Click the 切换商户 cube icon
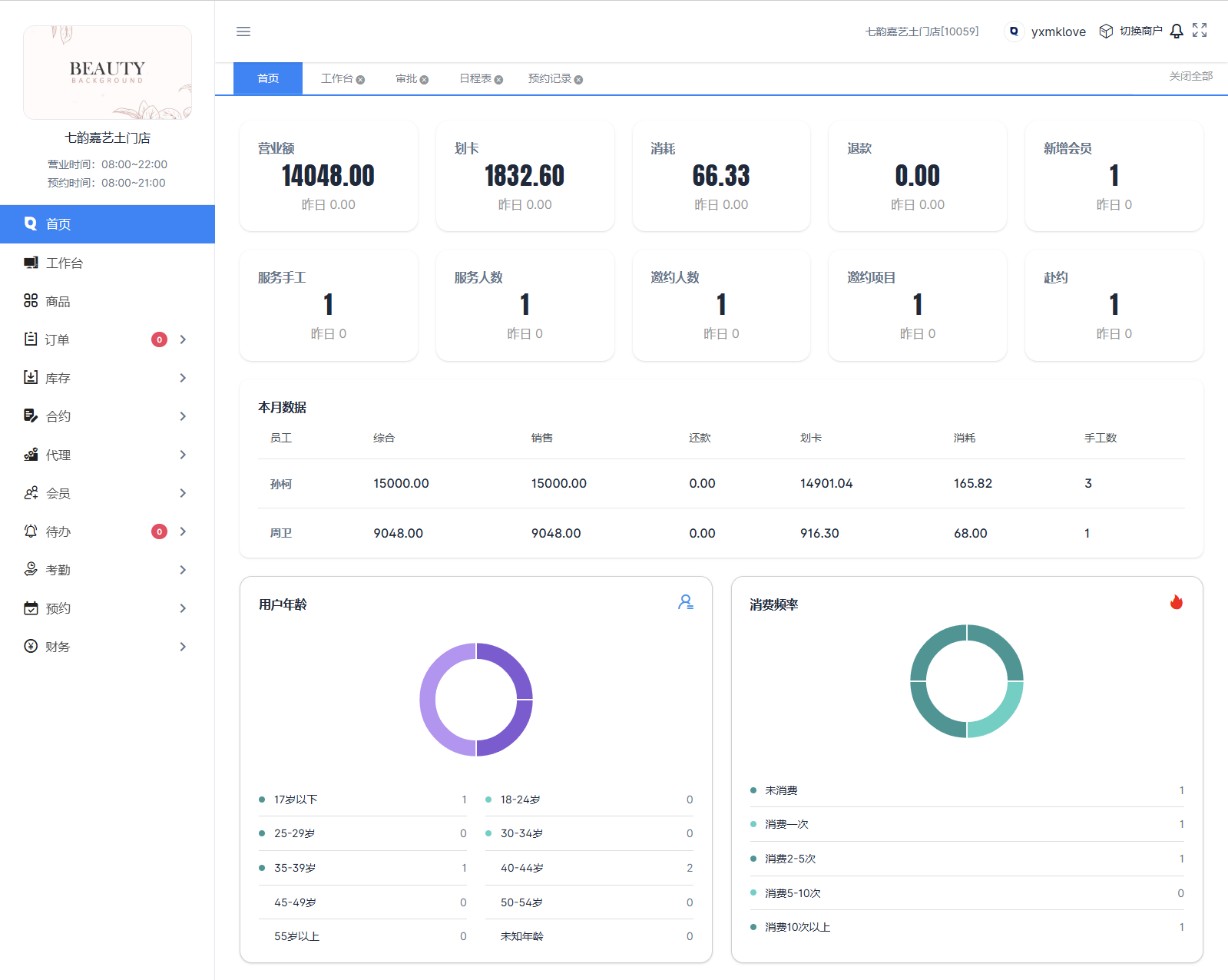 pos(1106,31)
